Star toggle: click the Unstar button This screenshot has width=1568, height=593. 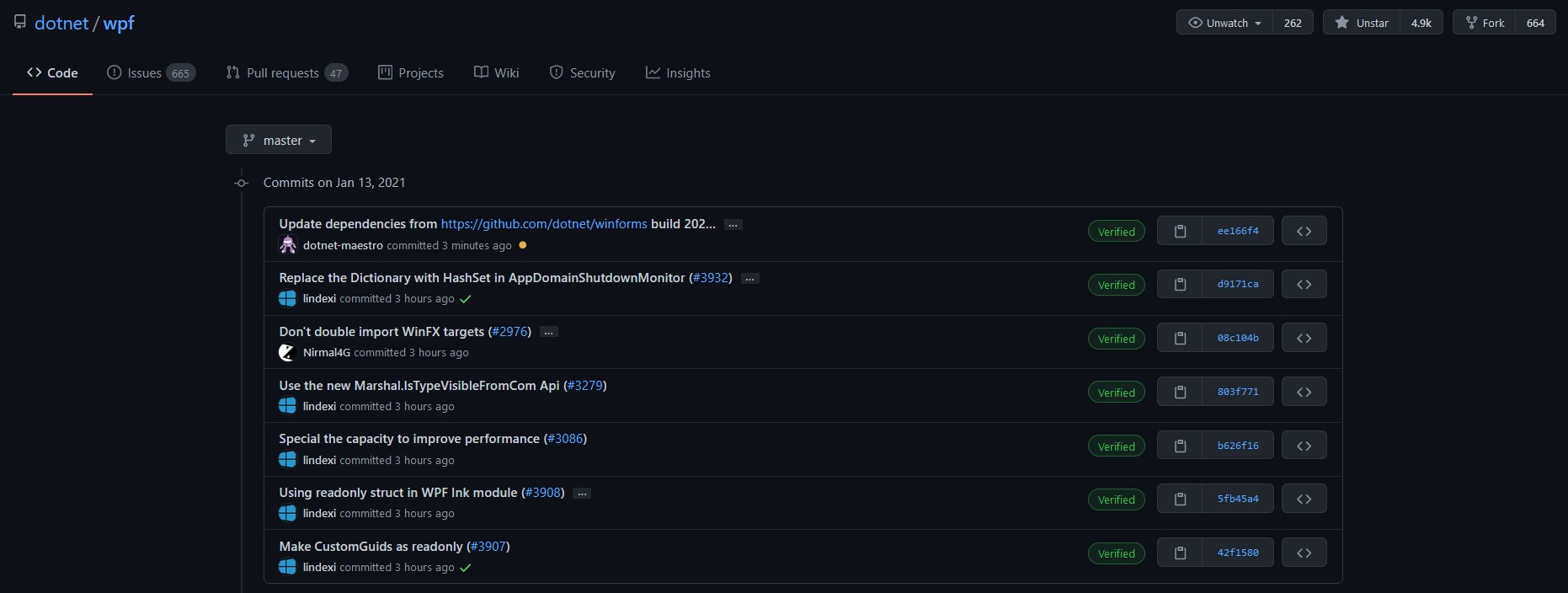point(1362,23)
